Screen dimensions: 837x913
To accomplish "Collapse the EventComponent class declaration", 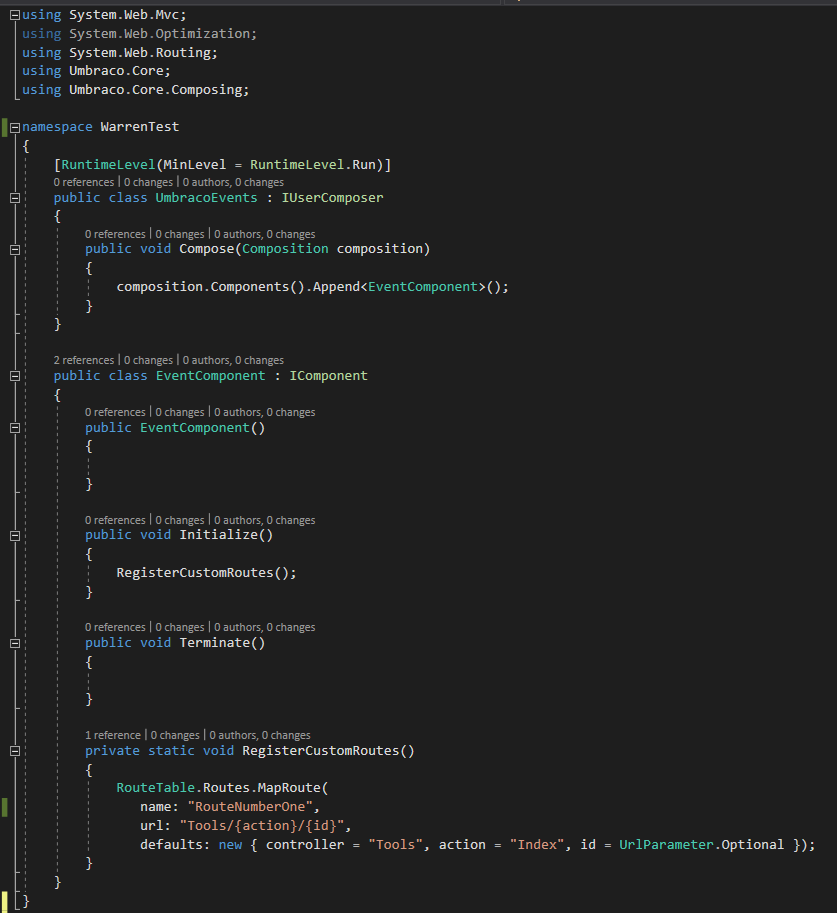I will [14, 376].
